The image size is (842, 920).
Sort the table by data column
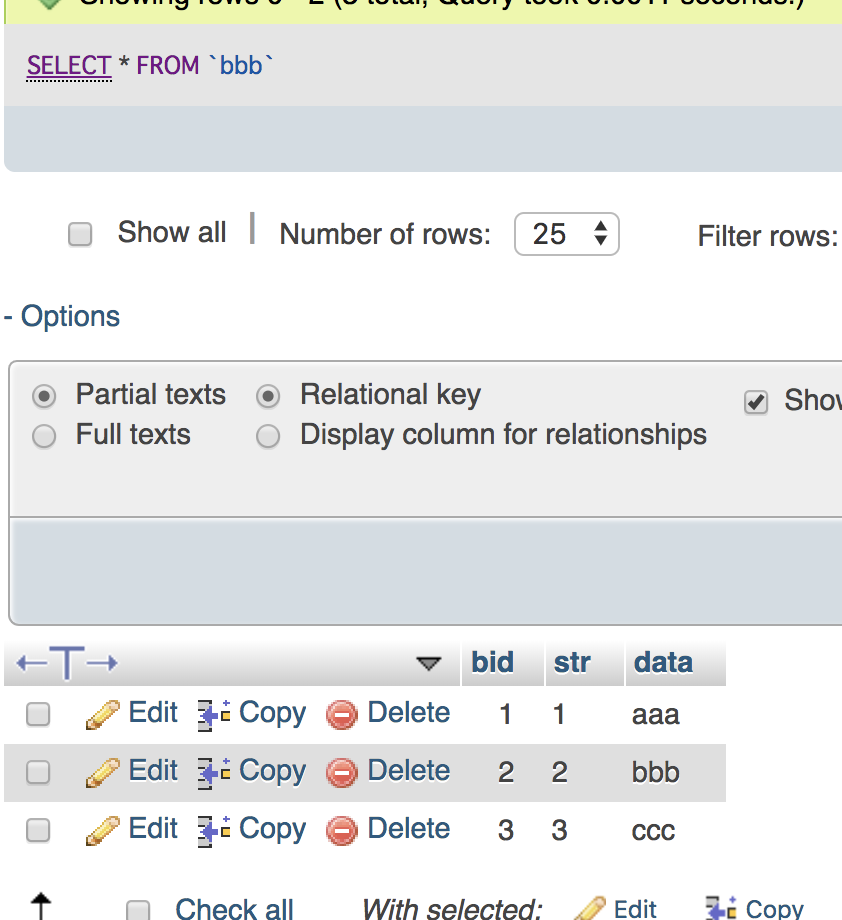[662, 662]
